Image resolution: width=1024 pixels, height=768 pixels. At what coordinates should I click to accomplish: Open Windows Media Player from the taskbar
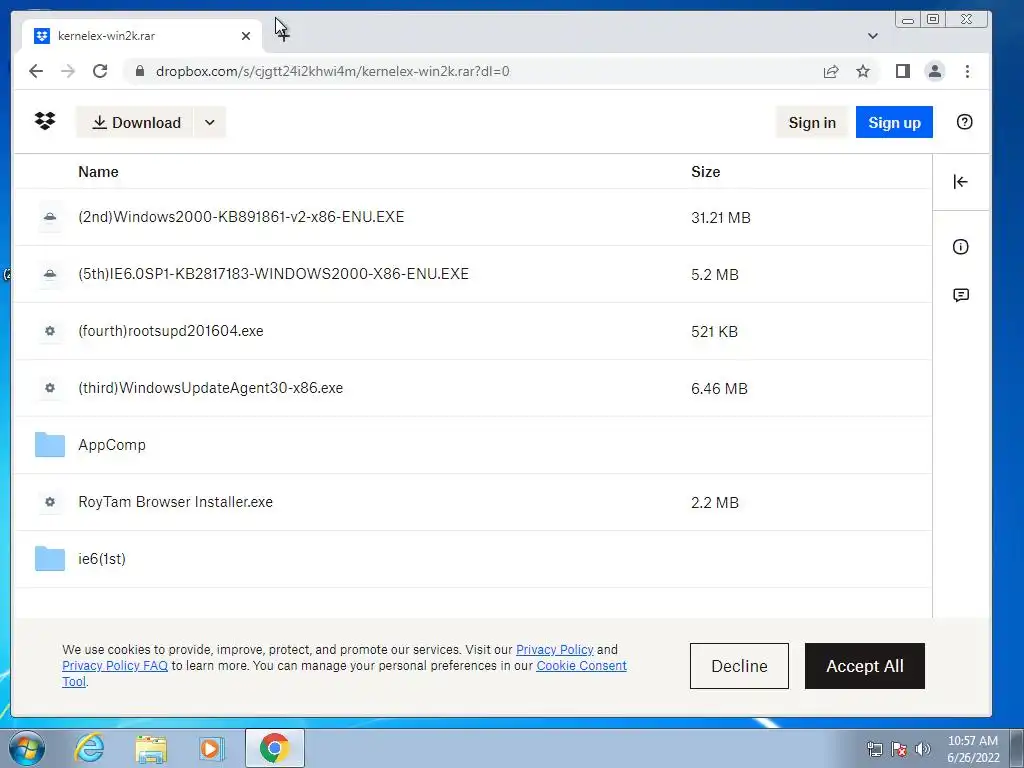coord(211,748)
